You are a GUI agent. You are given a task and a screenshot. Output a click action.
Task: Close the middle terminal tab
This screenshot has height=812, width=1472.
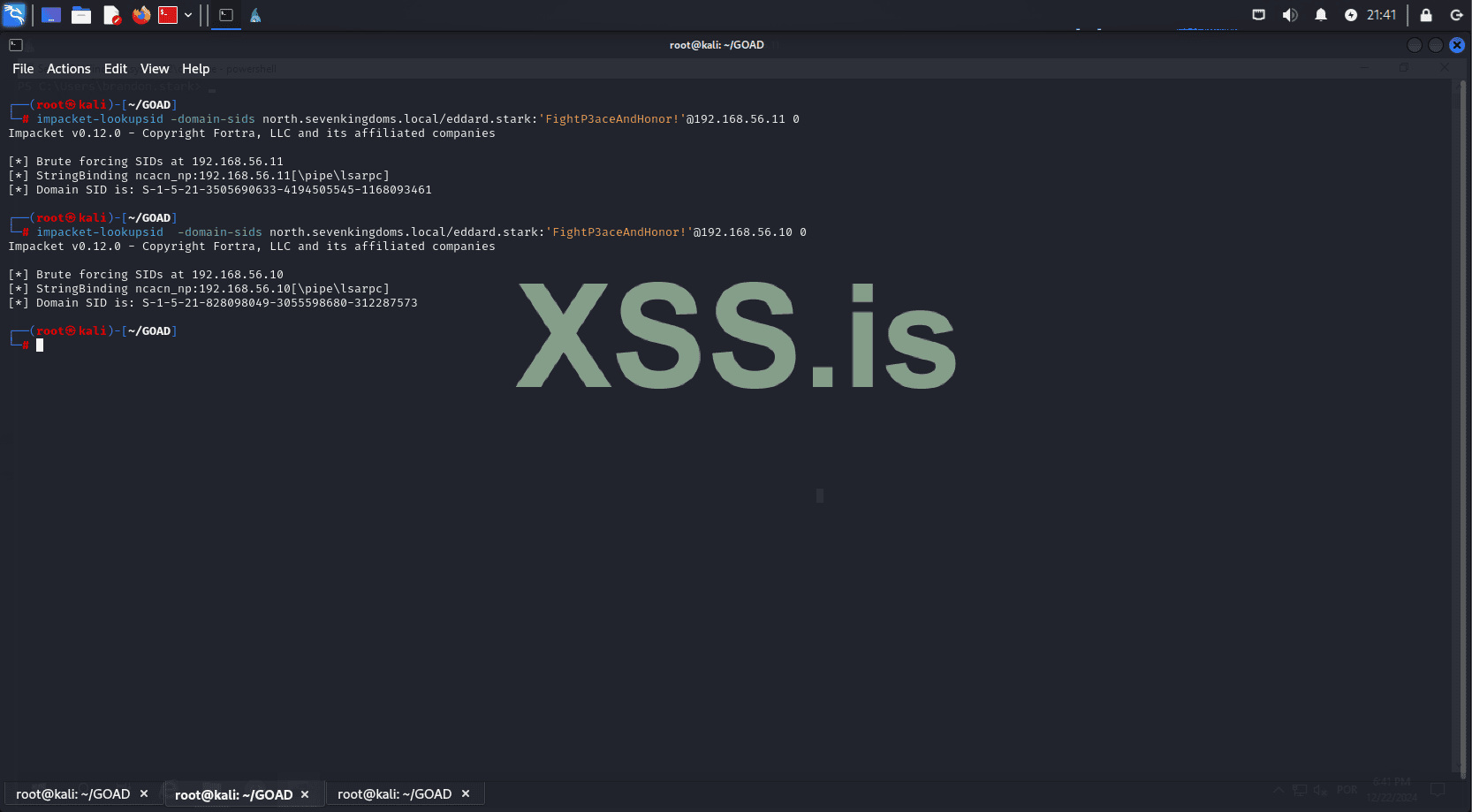pyautogui.click(x=305, y=794)
